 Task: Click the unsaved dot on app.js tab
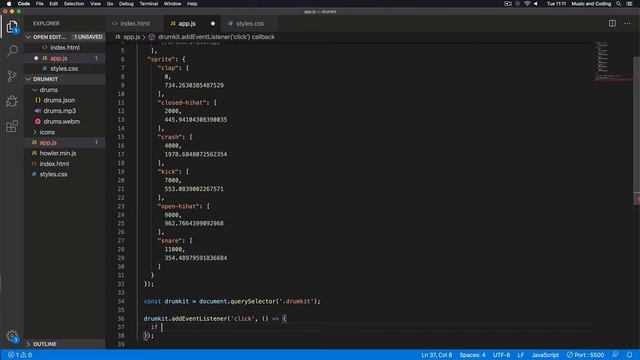[213, 24]
